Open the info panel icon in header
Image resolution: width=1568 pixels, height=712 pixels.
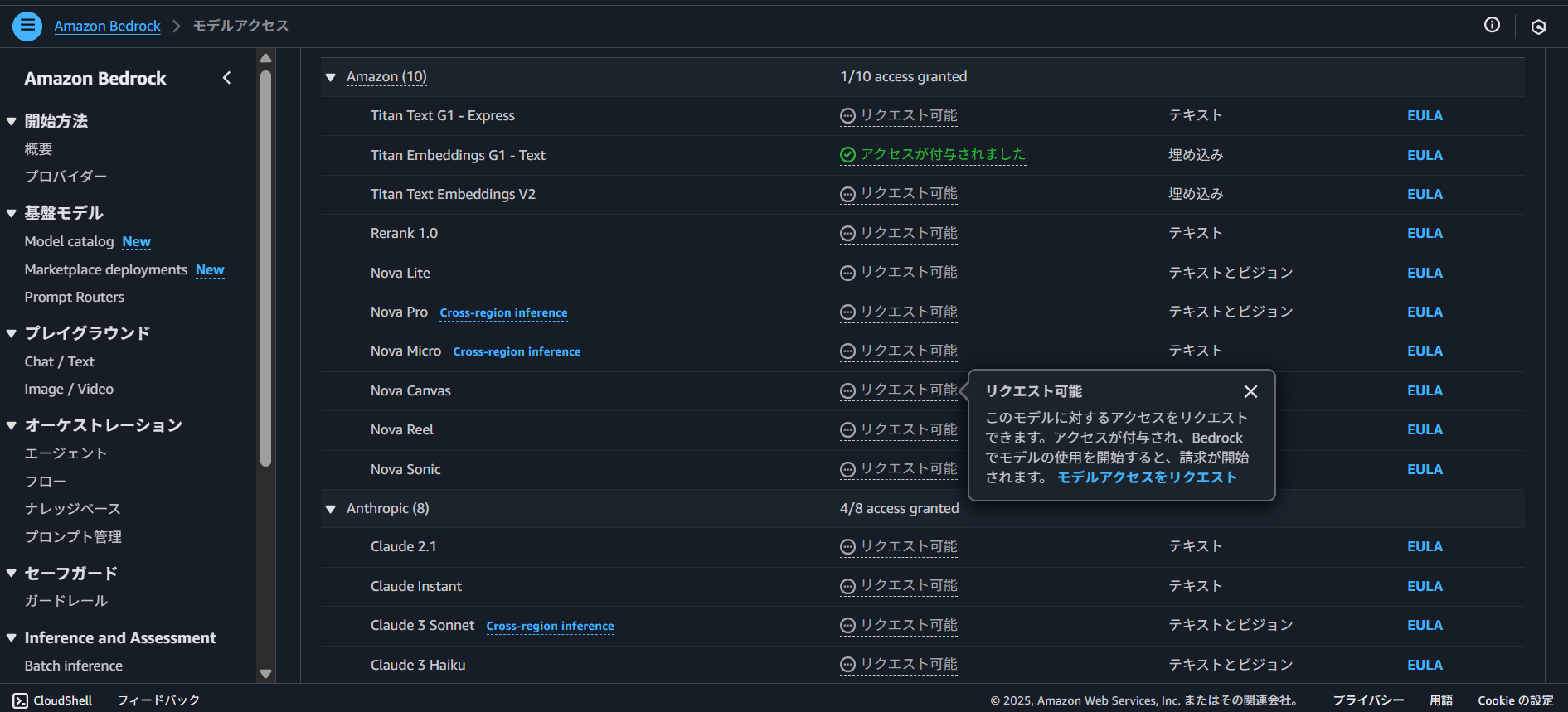[x=1492, y=25]
